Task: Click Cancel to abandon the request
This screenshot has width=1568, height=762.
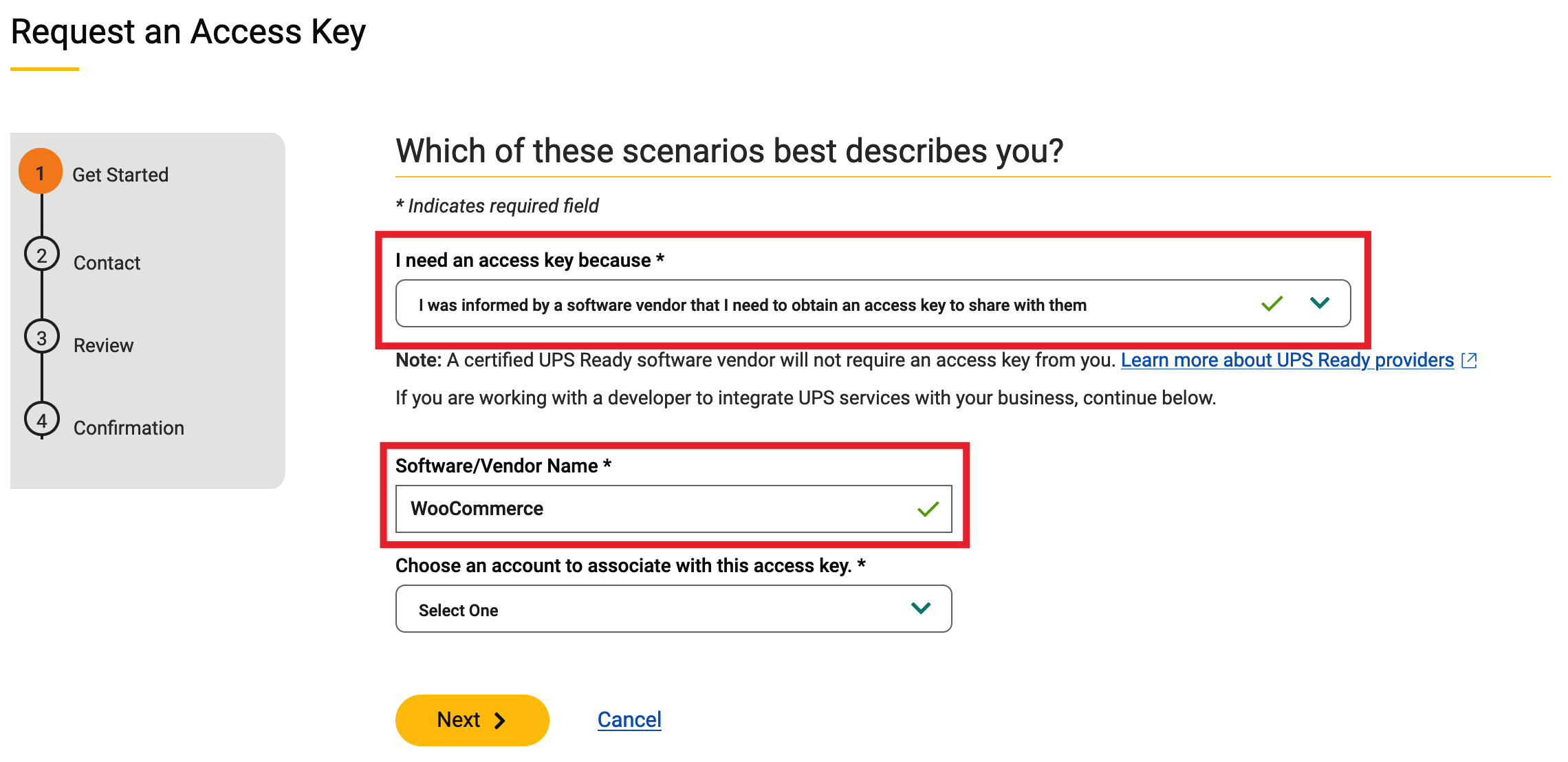Action: coord(629,719)
